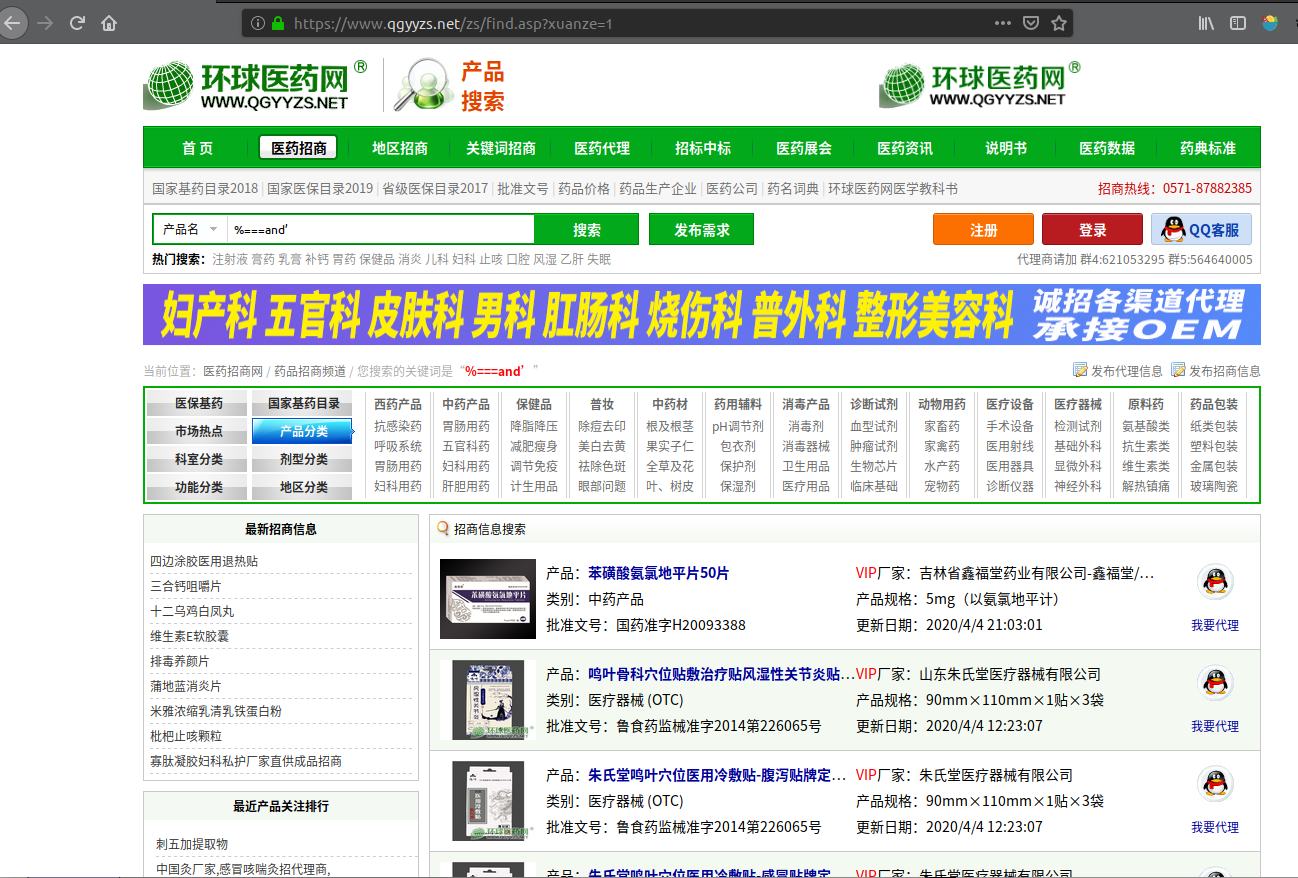This screenshot has height=878, width=1298.
Task: Open the 医药展会 nav item
Action: (804, 148)
